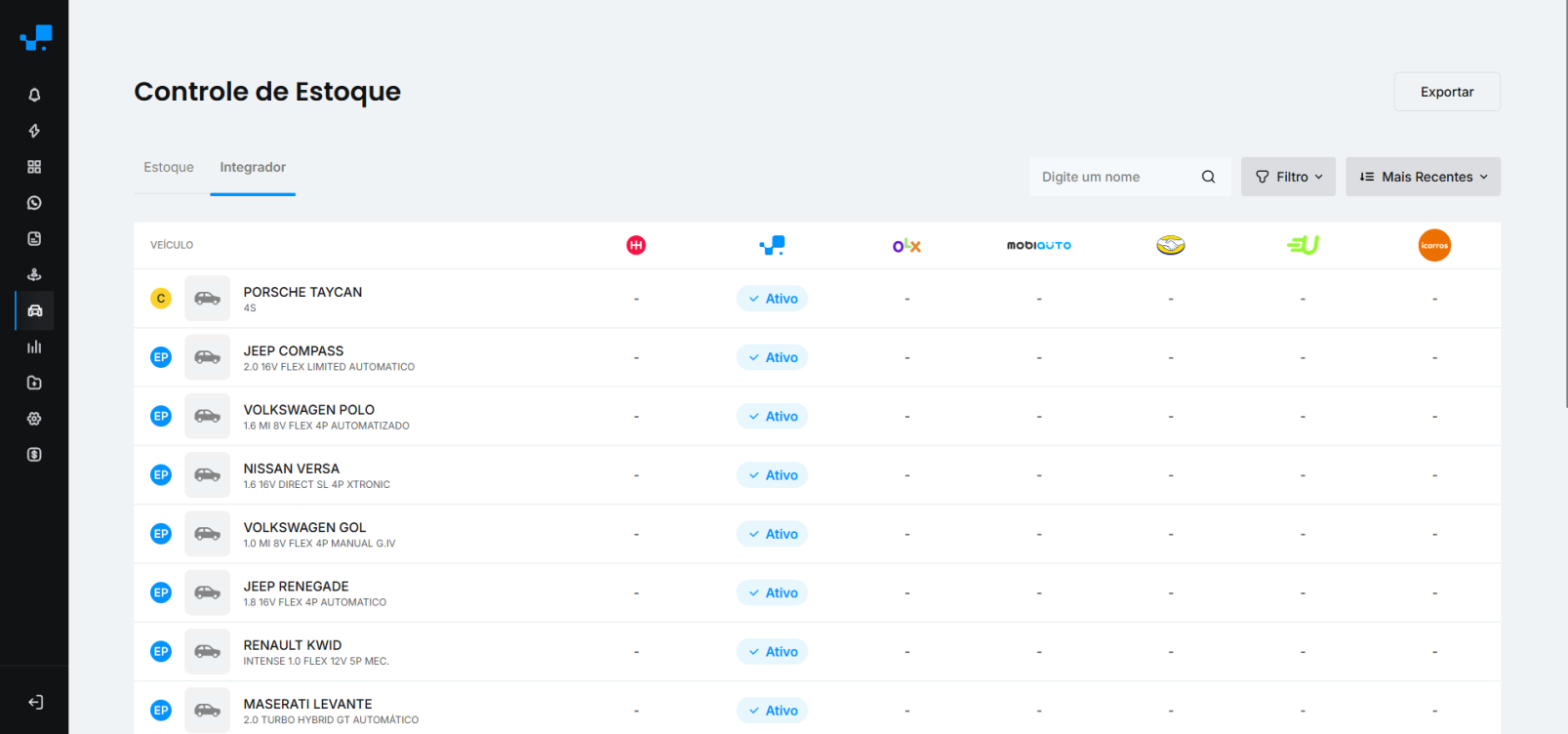Click the car thumbnail for Volkswagen Polo
The width and height of the screenshot is (1568, 734).
pos(207,416)
